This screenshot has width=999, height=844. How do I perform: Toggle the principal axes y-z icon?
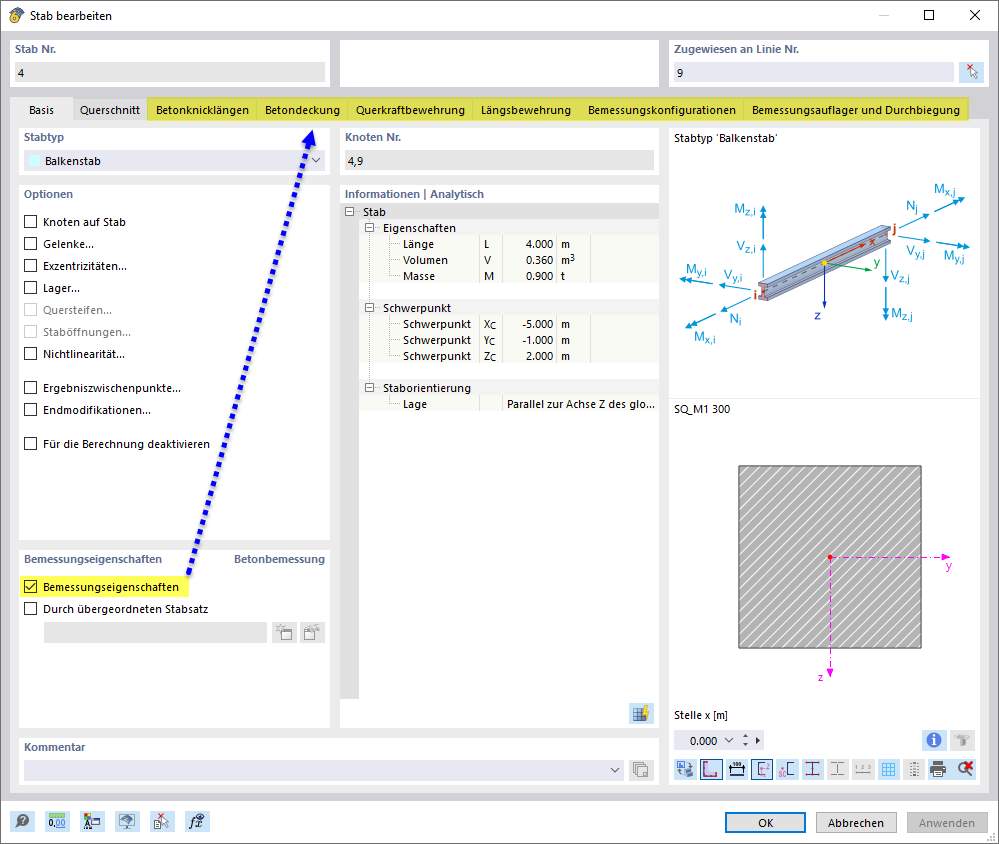click(x=762, y=769)
